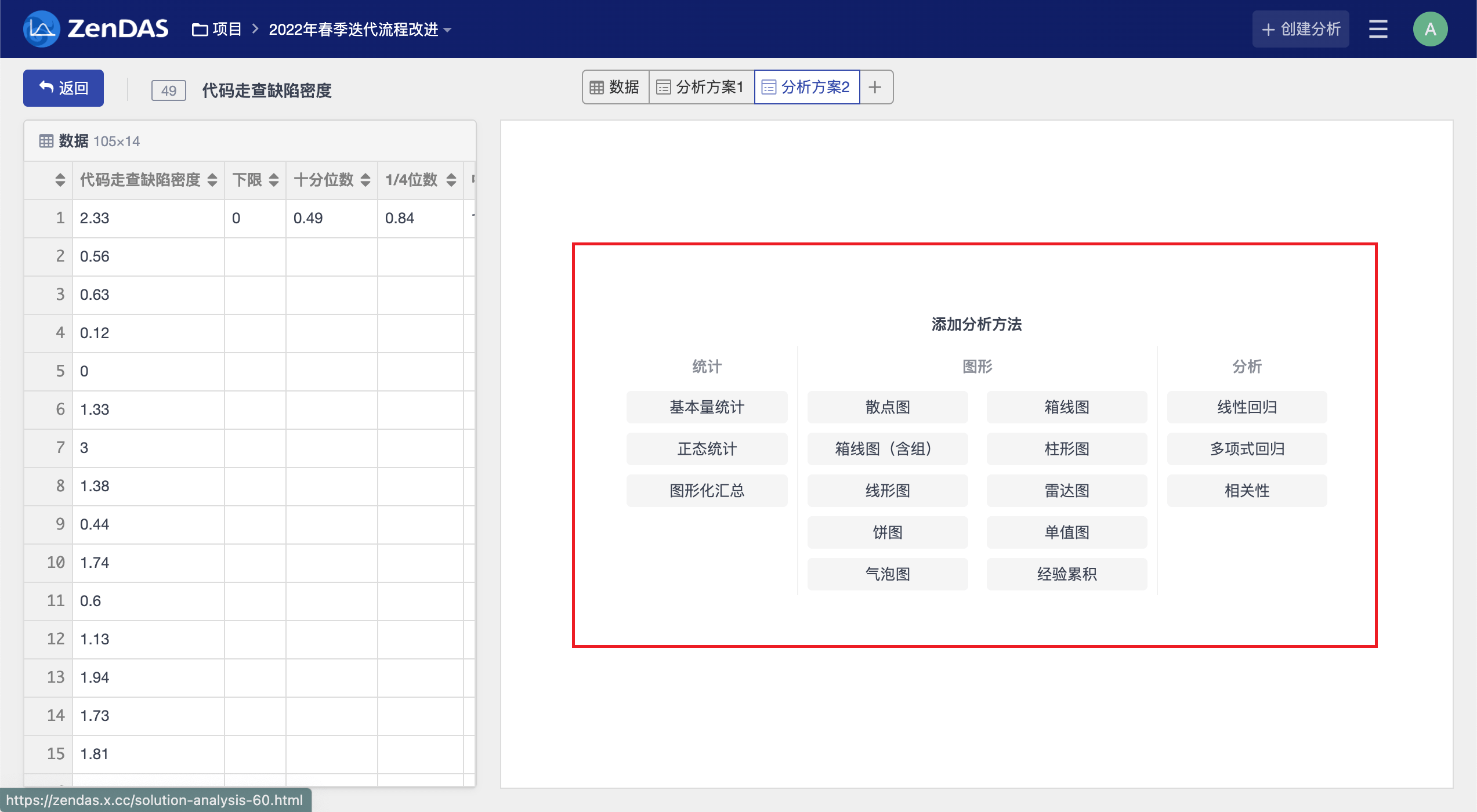Click the ZenDAS logo icon
The width and height of the screenshot is (1477, 812).
(x=41, y=29)
